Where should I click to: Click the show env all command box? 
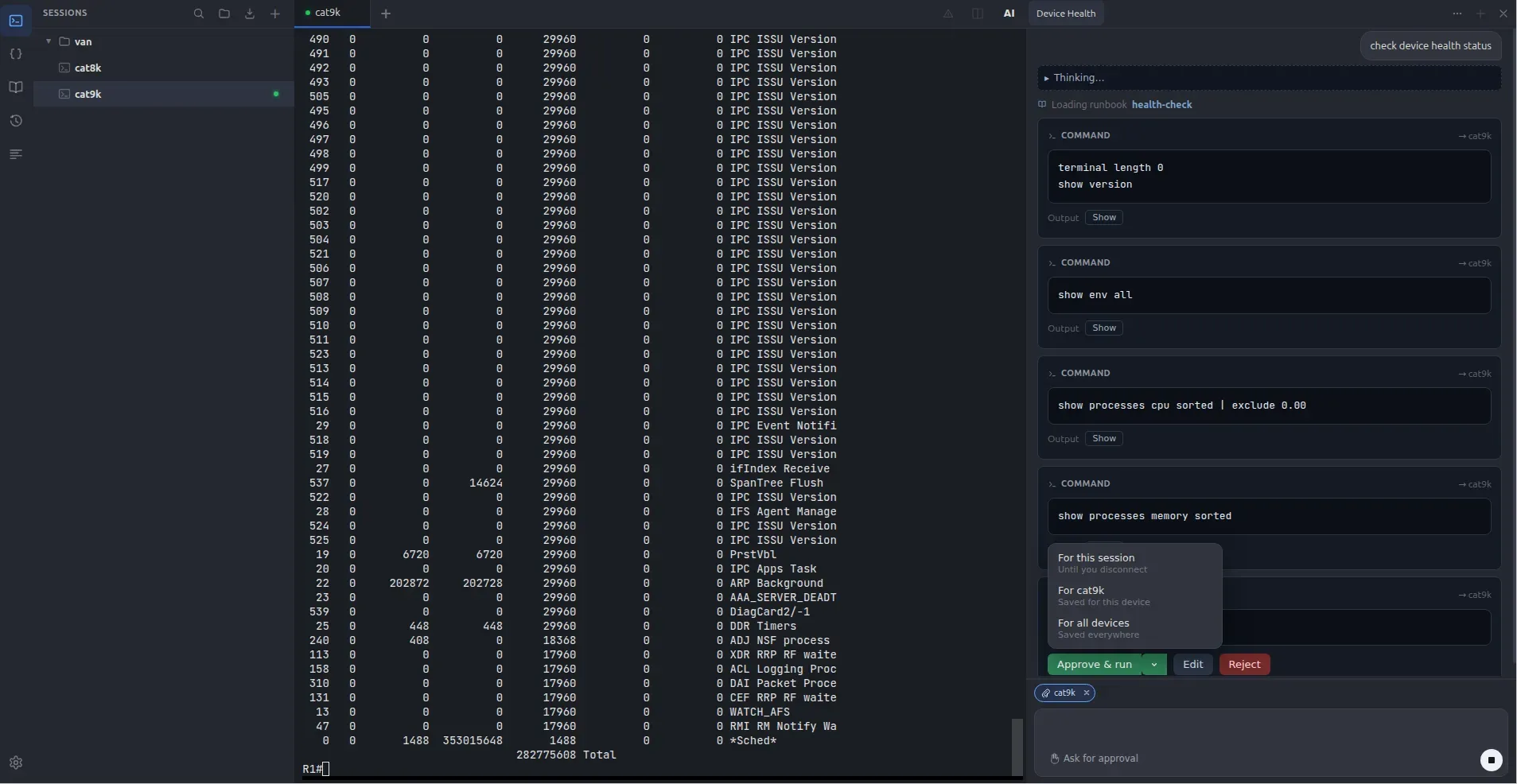click(1269, 295)
